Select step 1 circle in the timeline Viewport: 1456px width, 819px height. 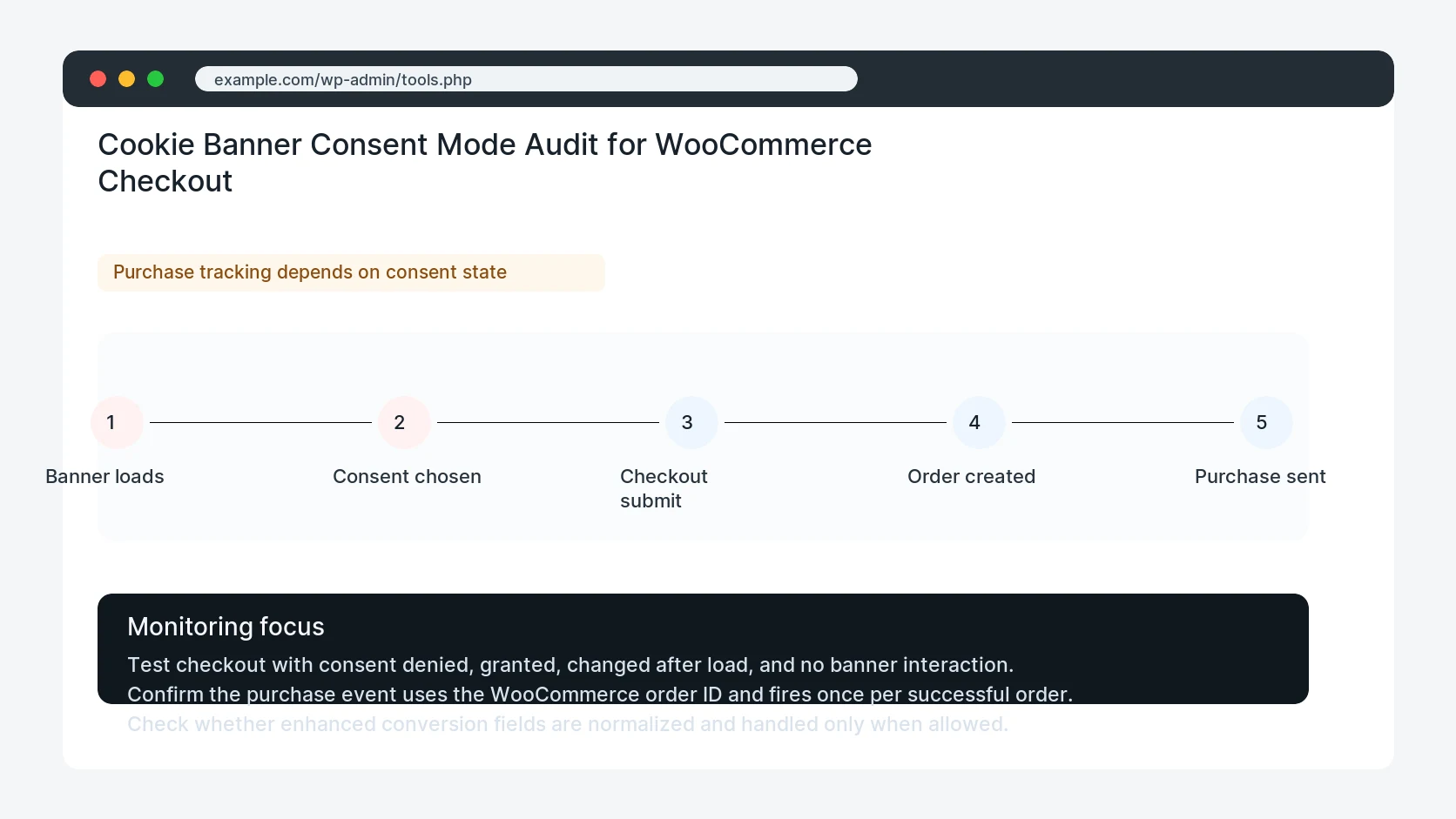117,423
